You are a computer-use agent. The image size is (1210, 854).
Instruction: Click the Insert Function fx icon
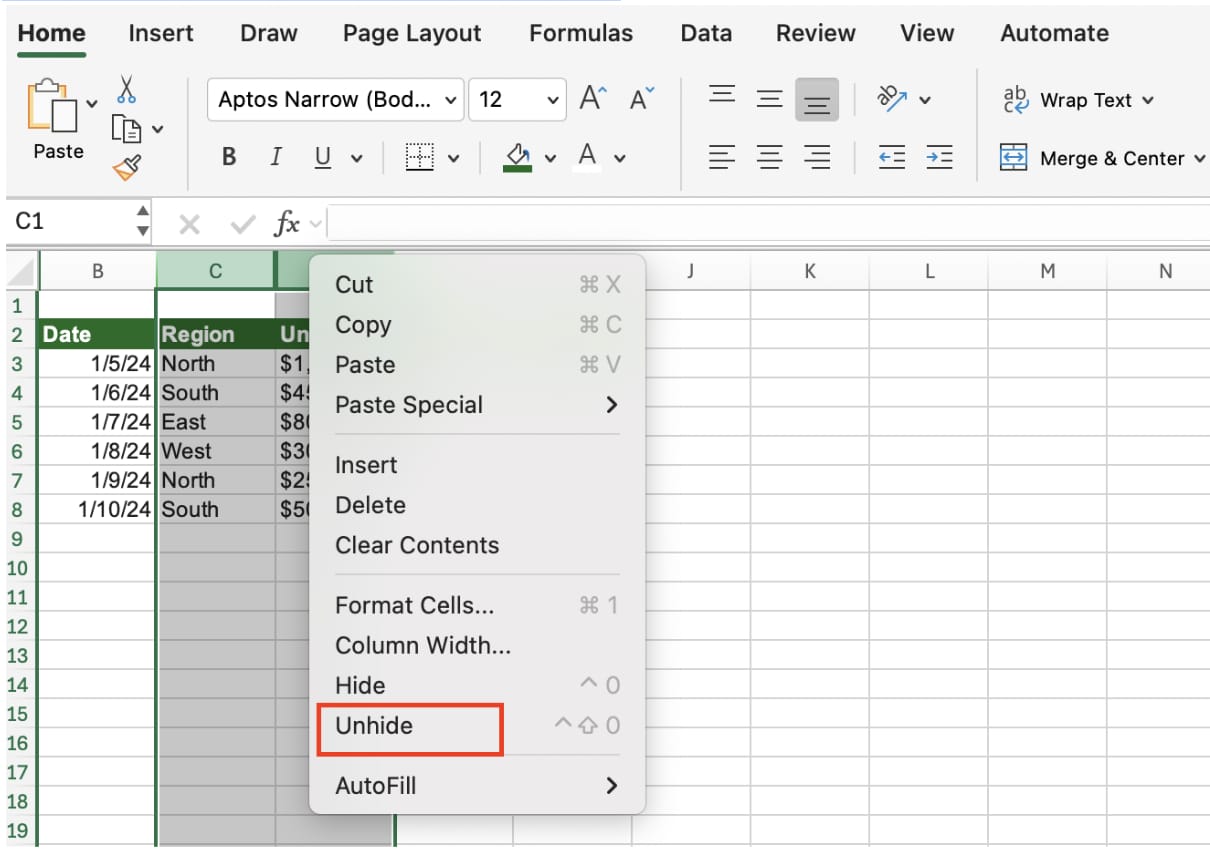pyautogui.click(x=287, y=224)
